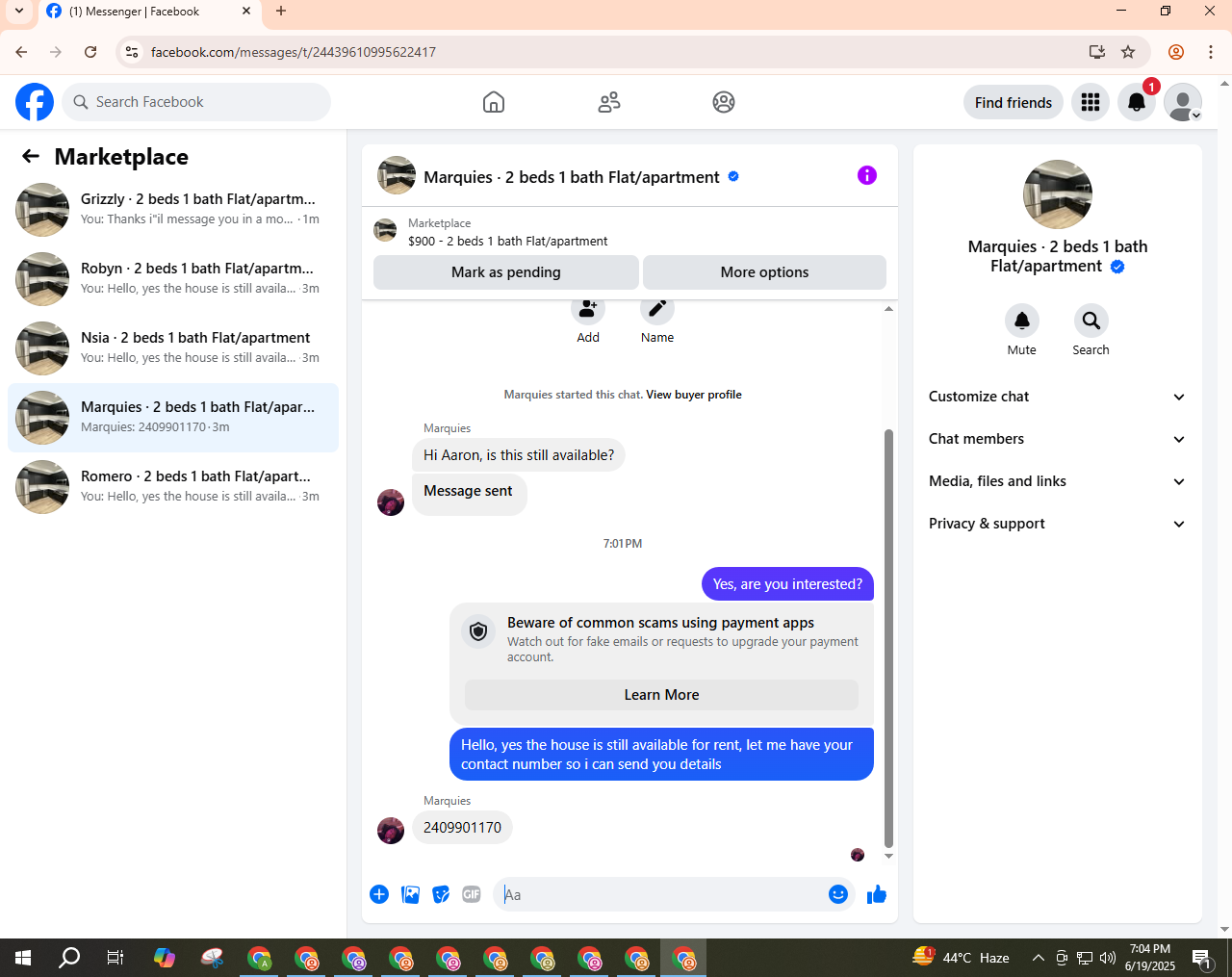Open Windows taskbar search
Screen dimensions: 1232x977
(x=69, y=958)
